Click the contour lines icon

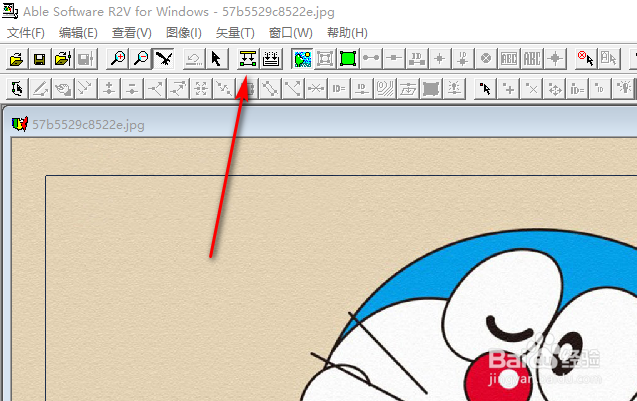coord(385,89)
